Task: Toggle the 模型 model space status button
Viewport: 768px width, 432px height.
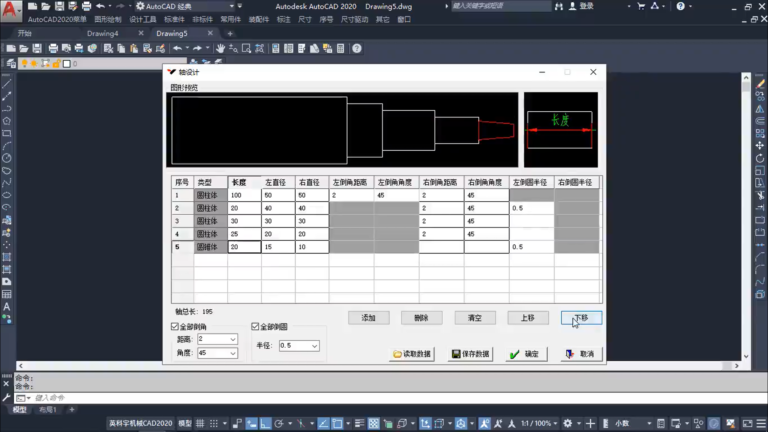Action: pos(185,423)
